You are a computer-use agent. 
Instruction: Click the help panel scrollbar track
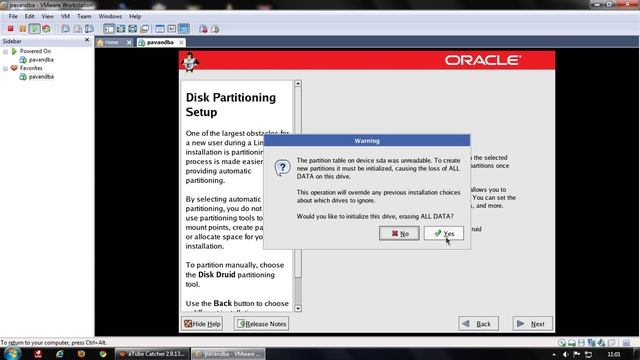pyautogui.click(x=298, y=291)
